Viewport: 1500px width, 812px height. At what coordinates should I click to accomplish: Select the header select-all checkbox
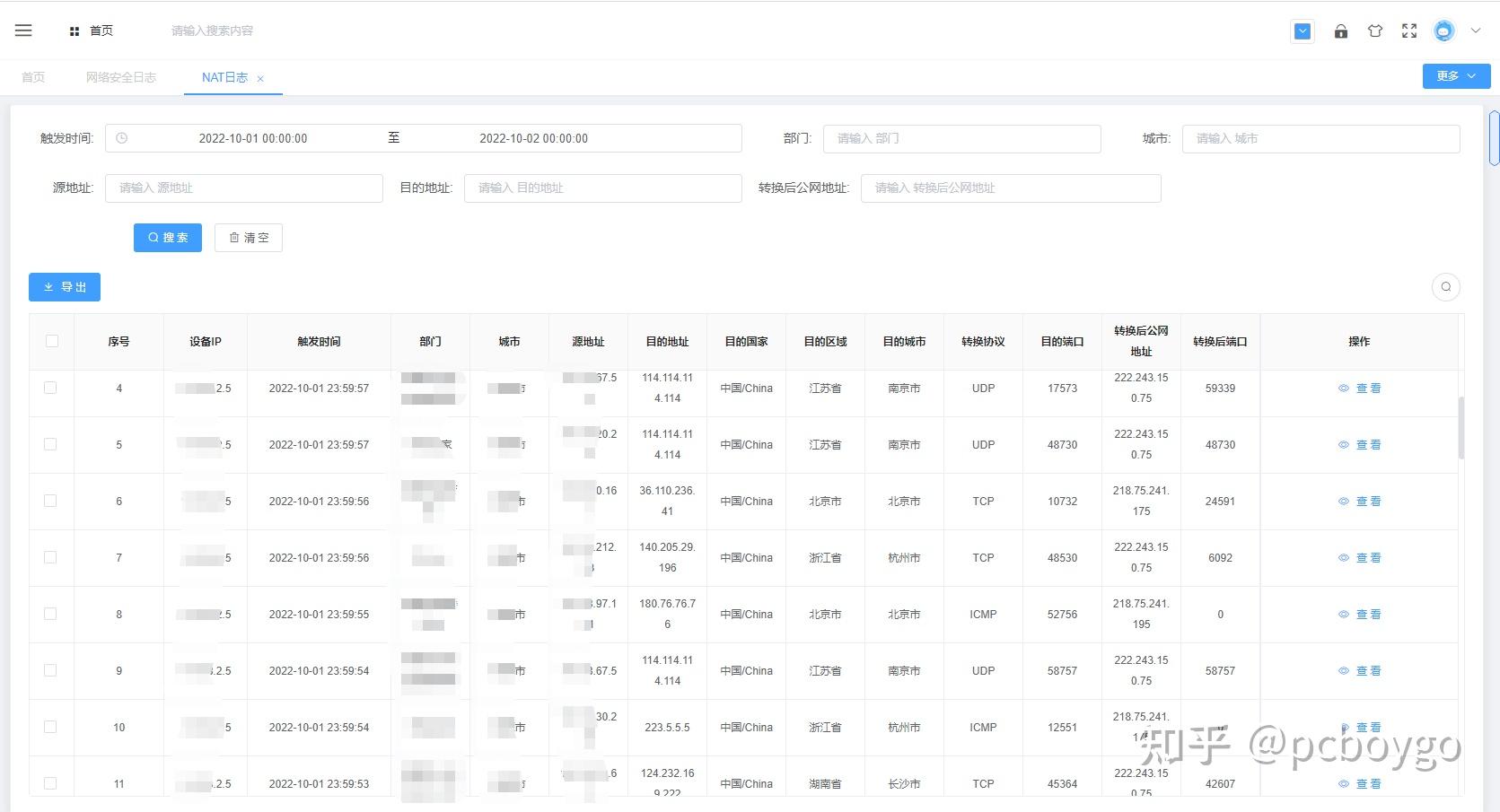51,341
